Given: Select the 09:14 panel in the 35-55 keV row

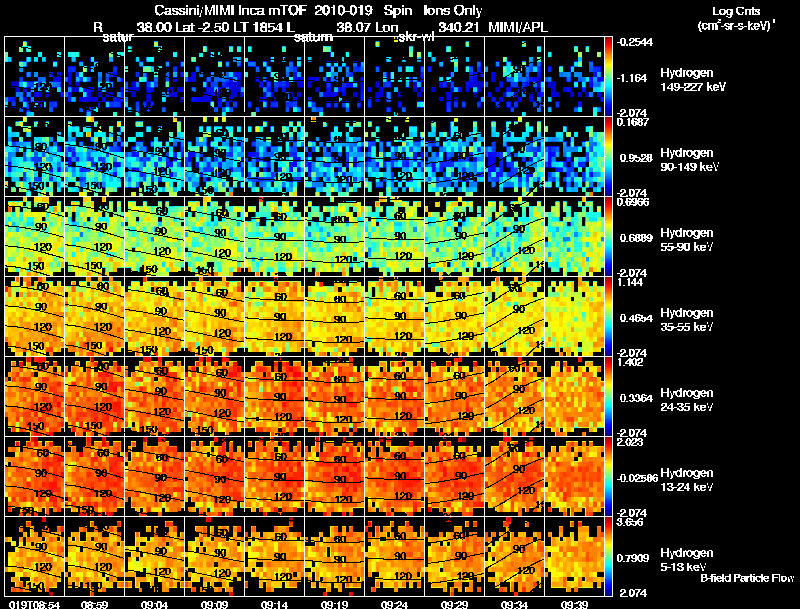Looking at the screenshot, I should pyautogui.click(x=274, y=316).
